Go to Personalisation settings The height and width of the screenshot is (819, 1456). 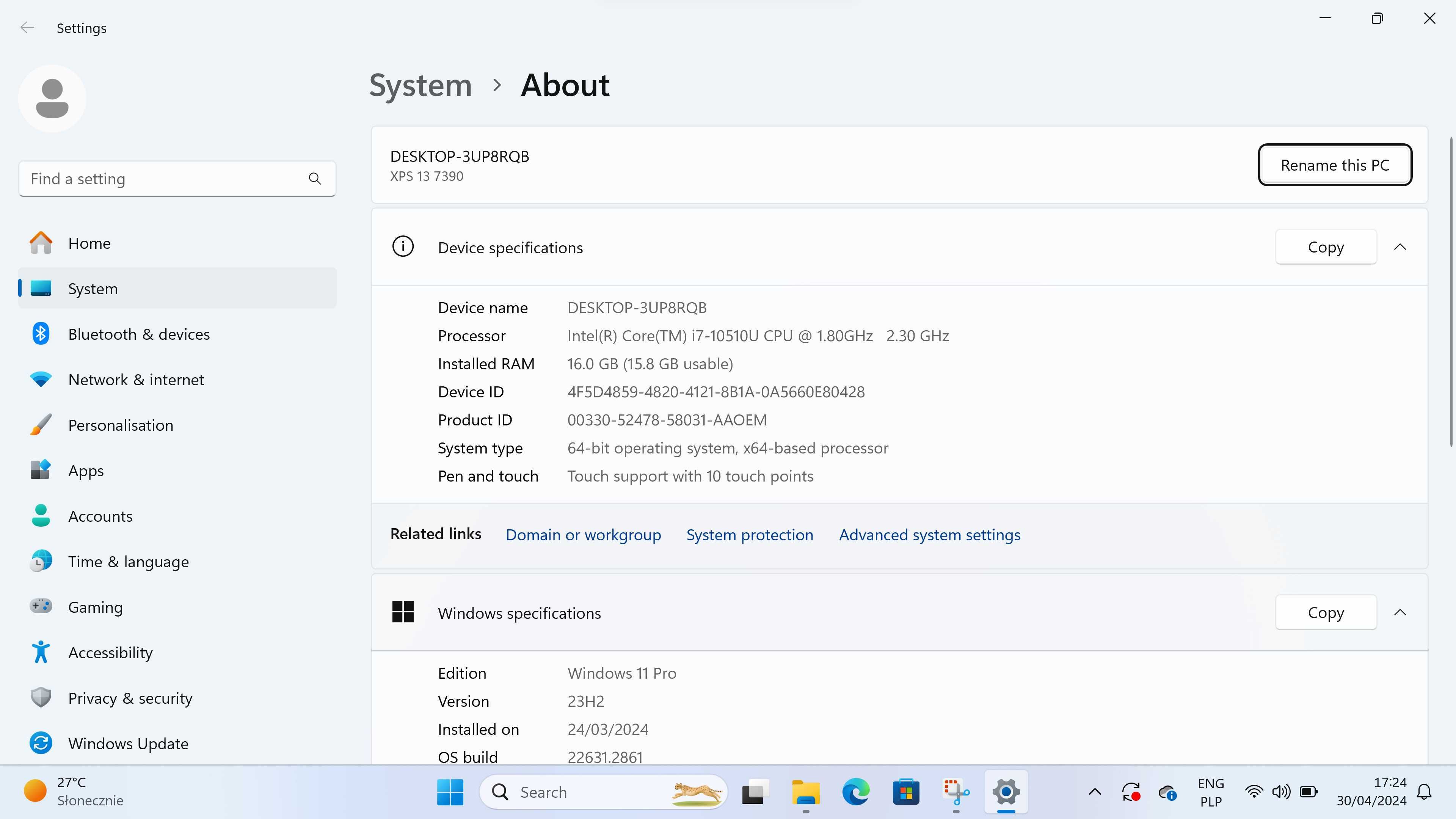pyautogui.click(x=177, y=425)
